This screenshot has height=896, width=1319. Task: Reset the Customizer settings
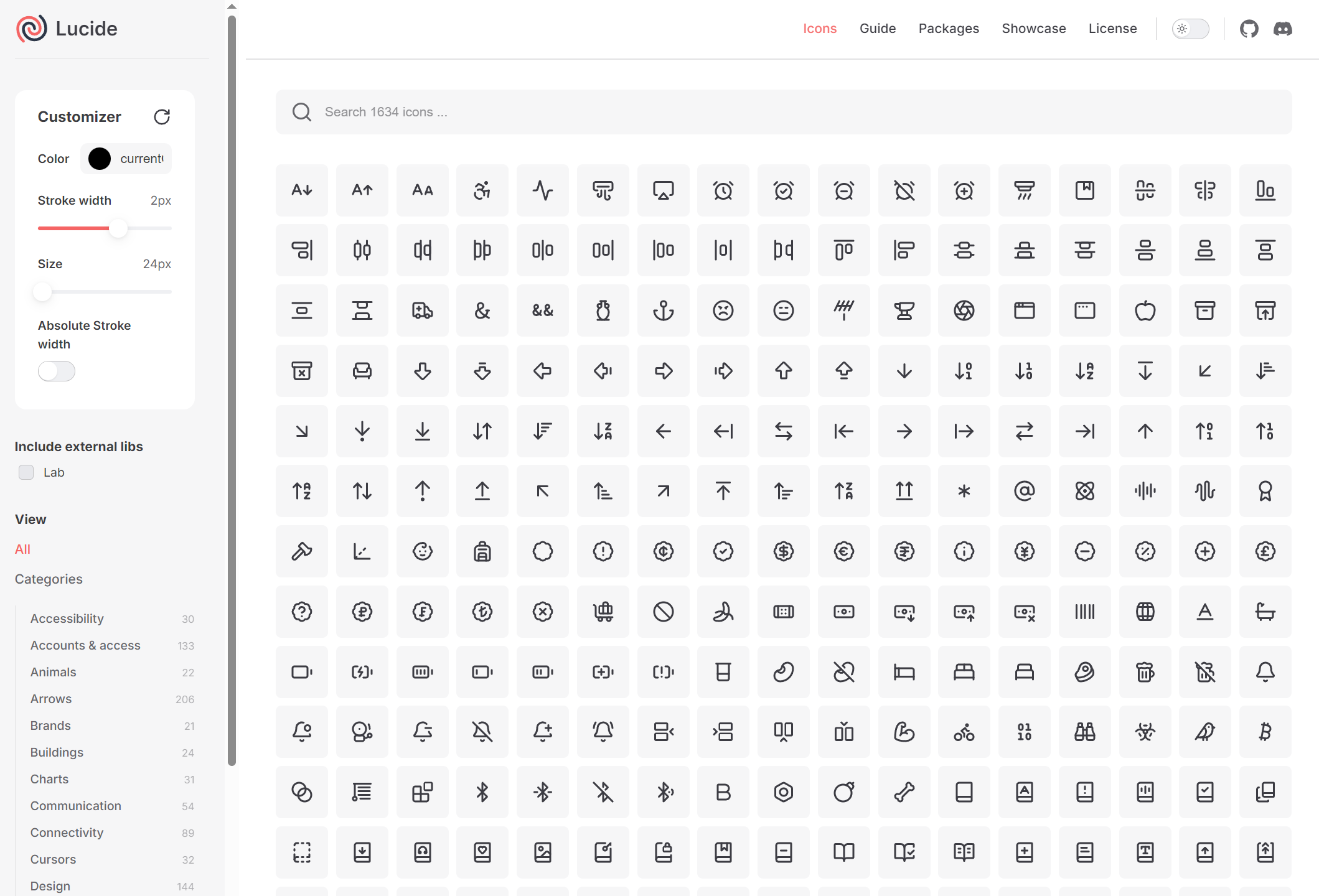click(x=162, y=117)
